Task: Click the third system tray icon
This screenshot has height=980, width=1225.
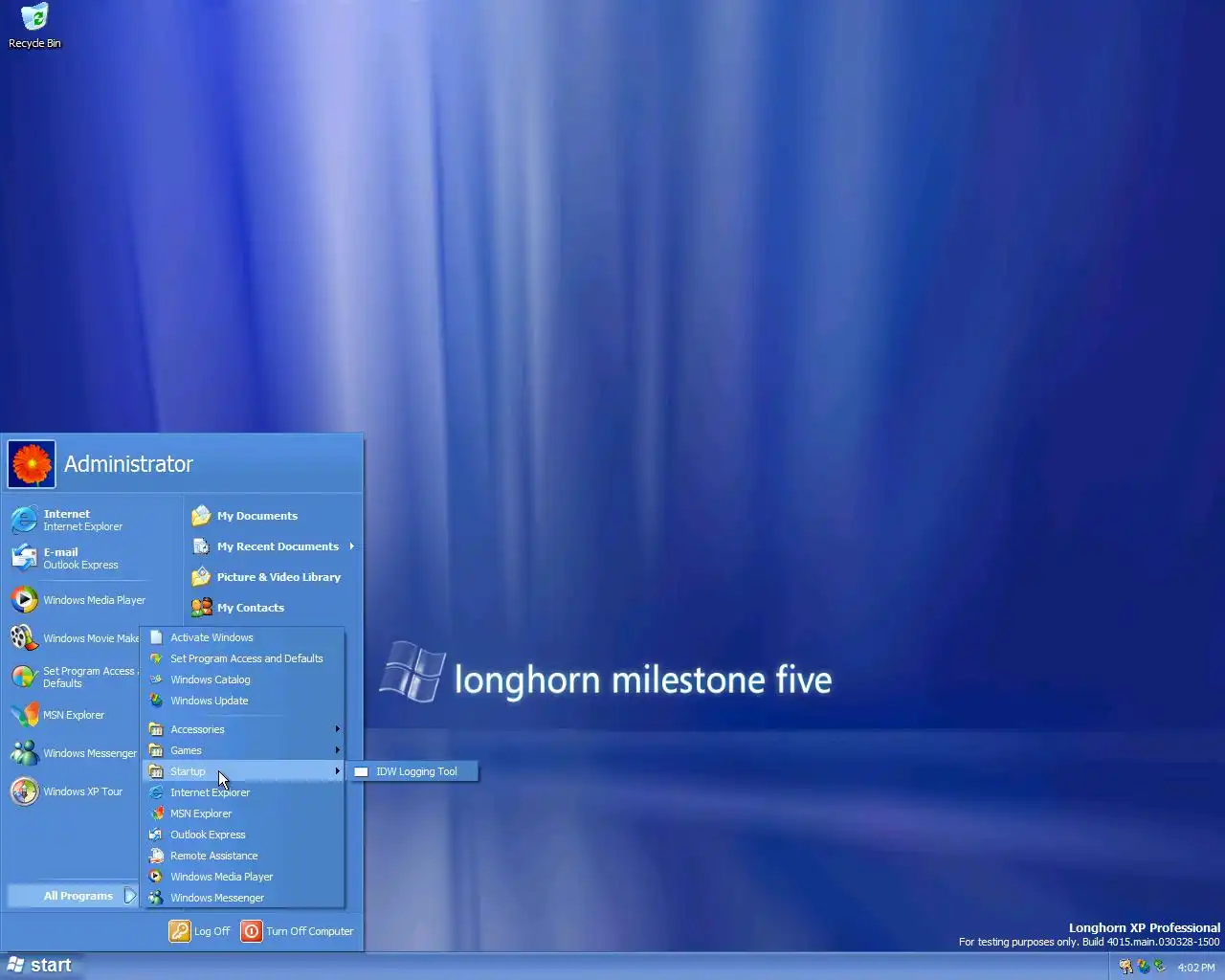Action: click(1159, 967)
